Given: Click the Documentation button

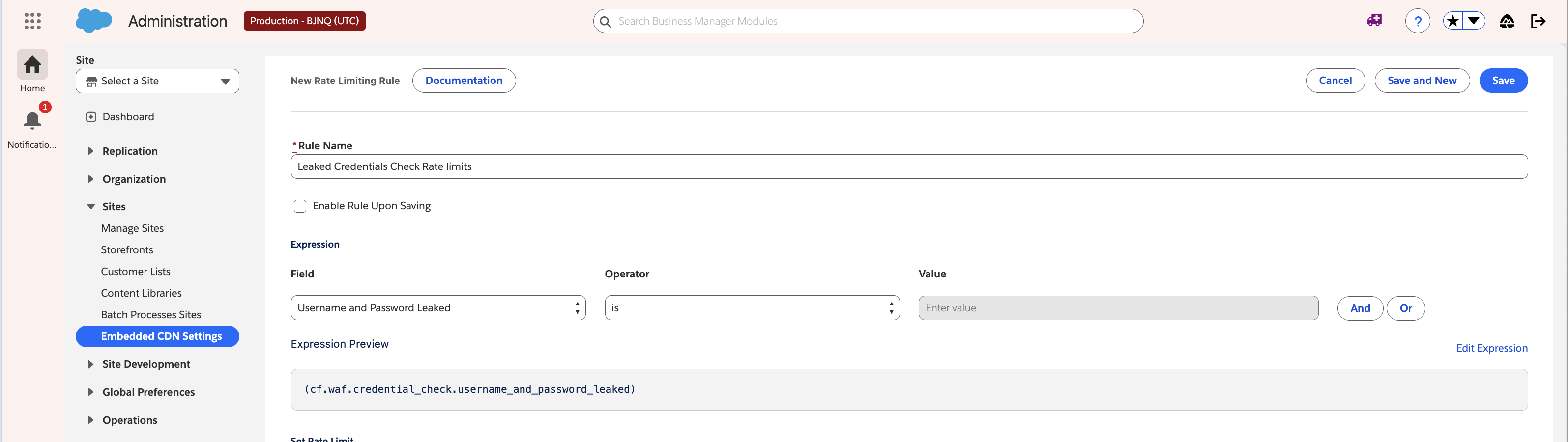Looking at the screenshot, I should [x=464, y=80].
